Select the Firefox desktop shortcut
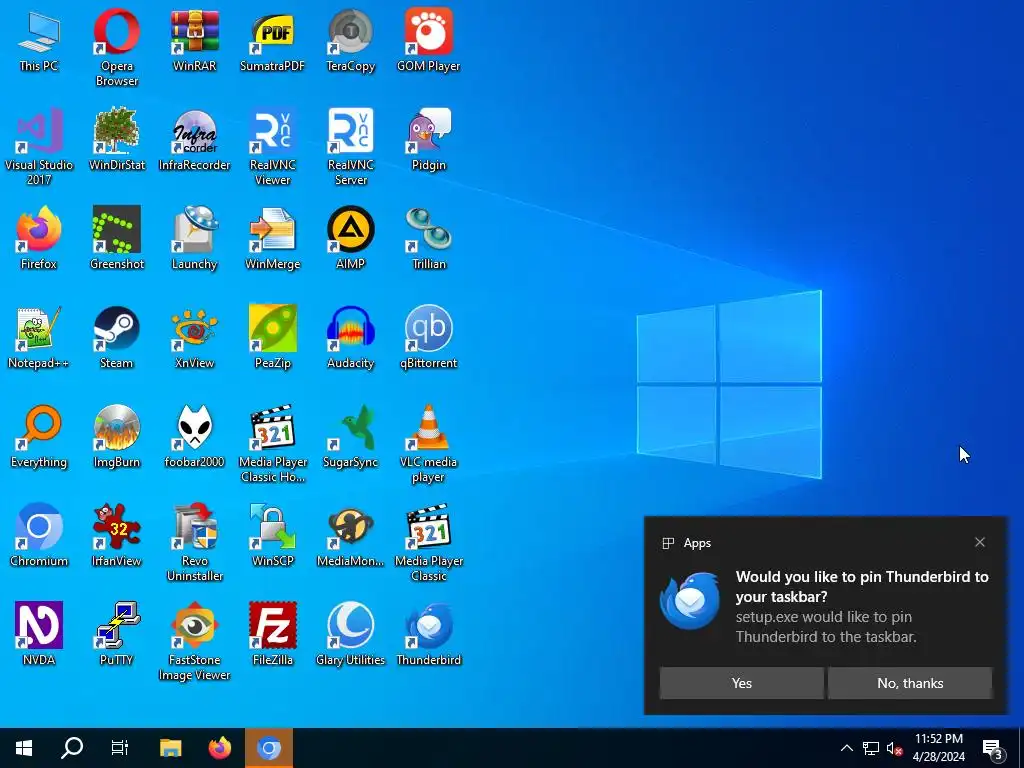The image size is (1024, 768). point(39,238)
